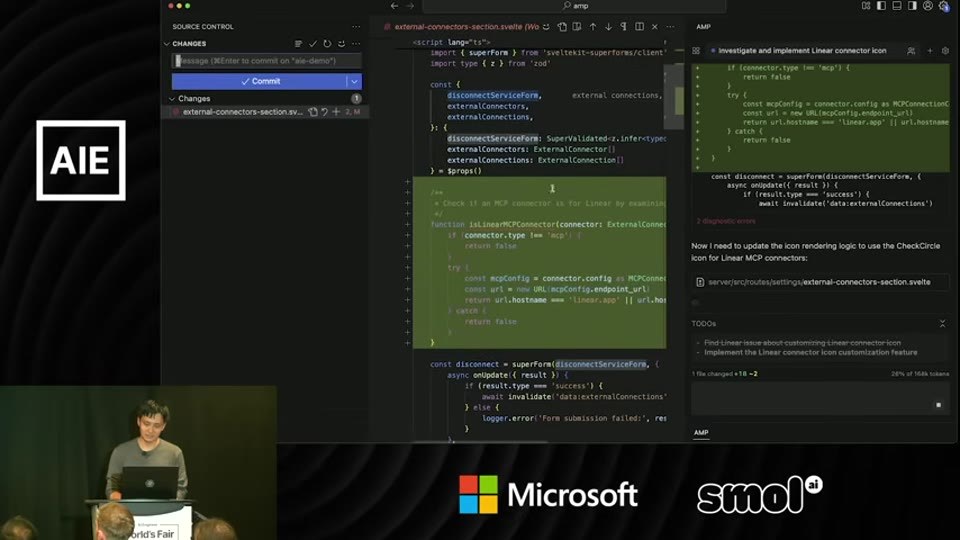960x540 pixels.
Task: Select the AMP tab at panel bottom
Action: tap(701, 432)
